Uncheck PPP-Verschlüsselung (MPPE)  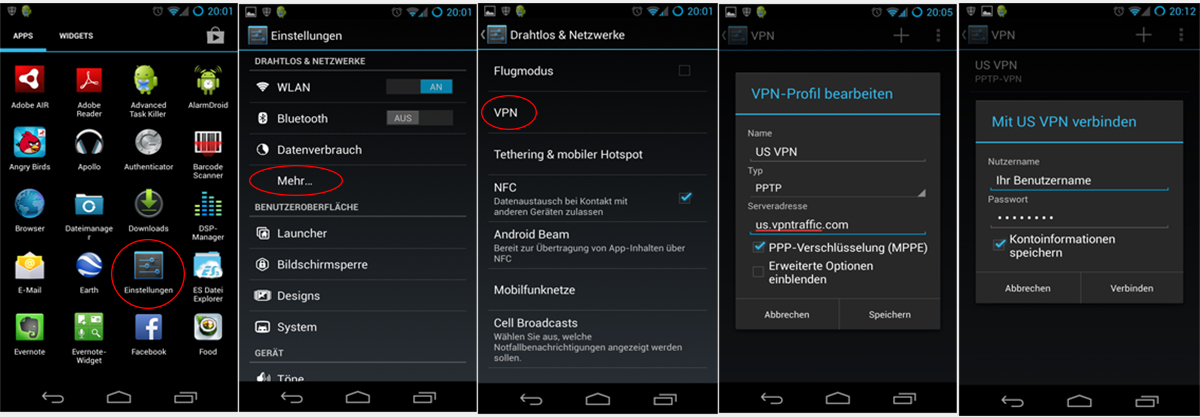tap(758, 247)
